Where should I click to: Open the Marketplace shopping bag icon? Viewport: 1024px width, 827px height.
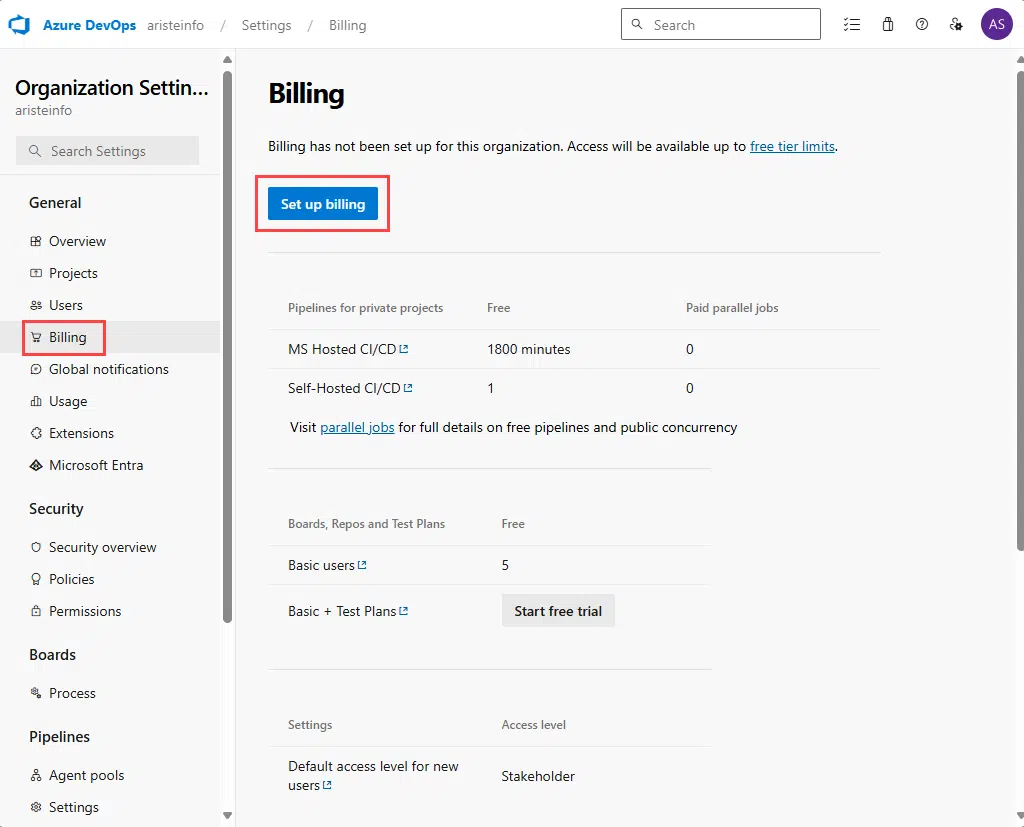(887, 24)
